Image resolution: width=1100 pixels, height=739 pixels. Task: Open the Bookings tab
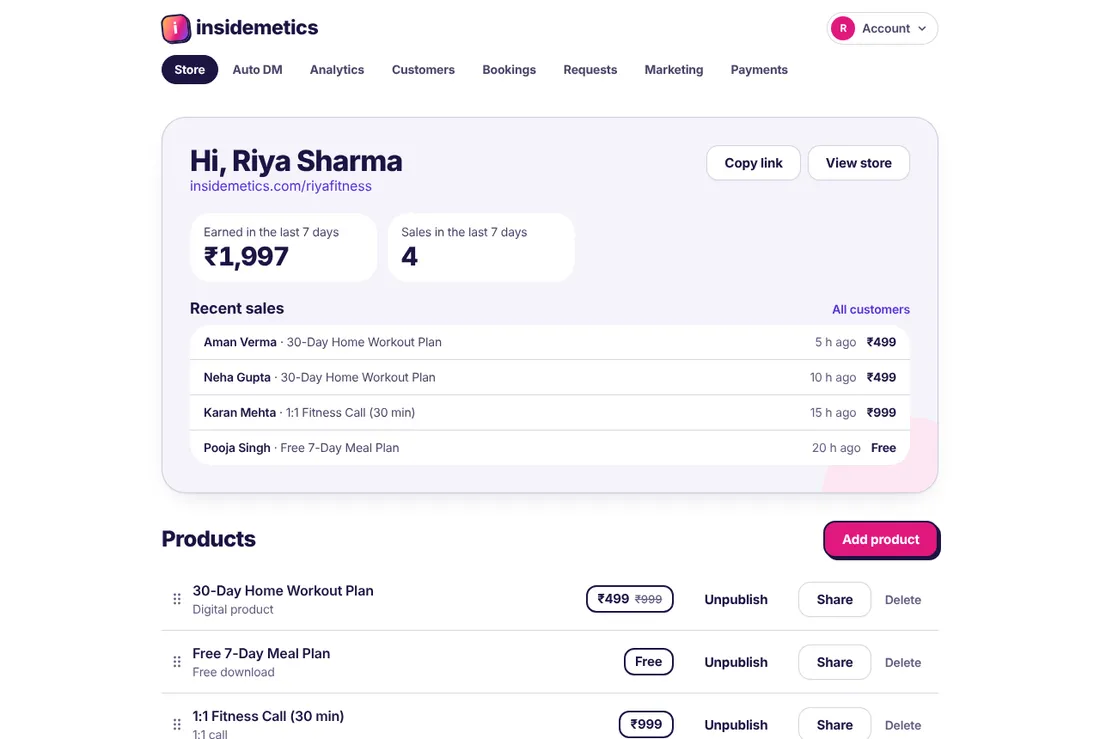coord(509,69)
